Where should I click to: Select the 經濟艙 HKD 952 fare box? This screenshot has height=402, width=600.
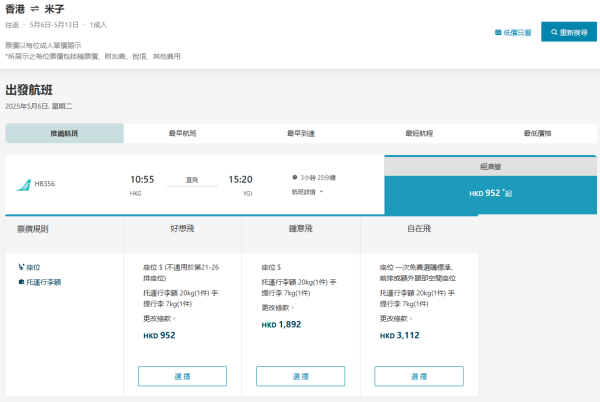[x=491, y=194]
